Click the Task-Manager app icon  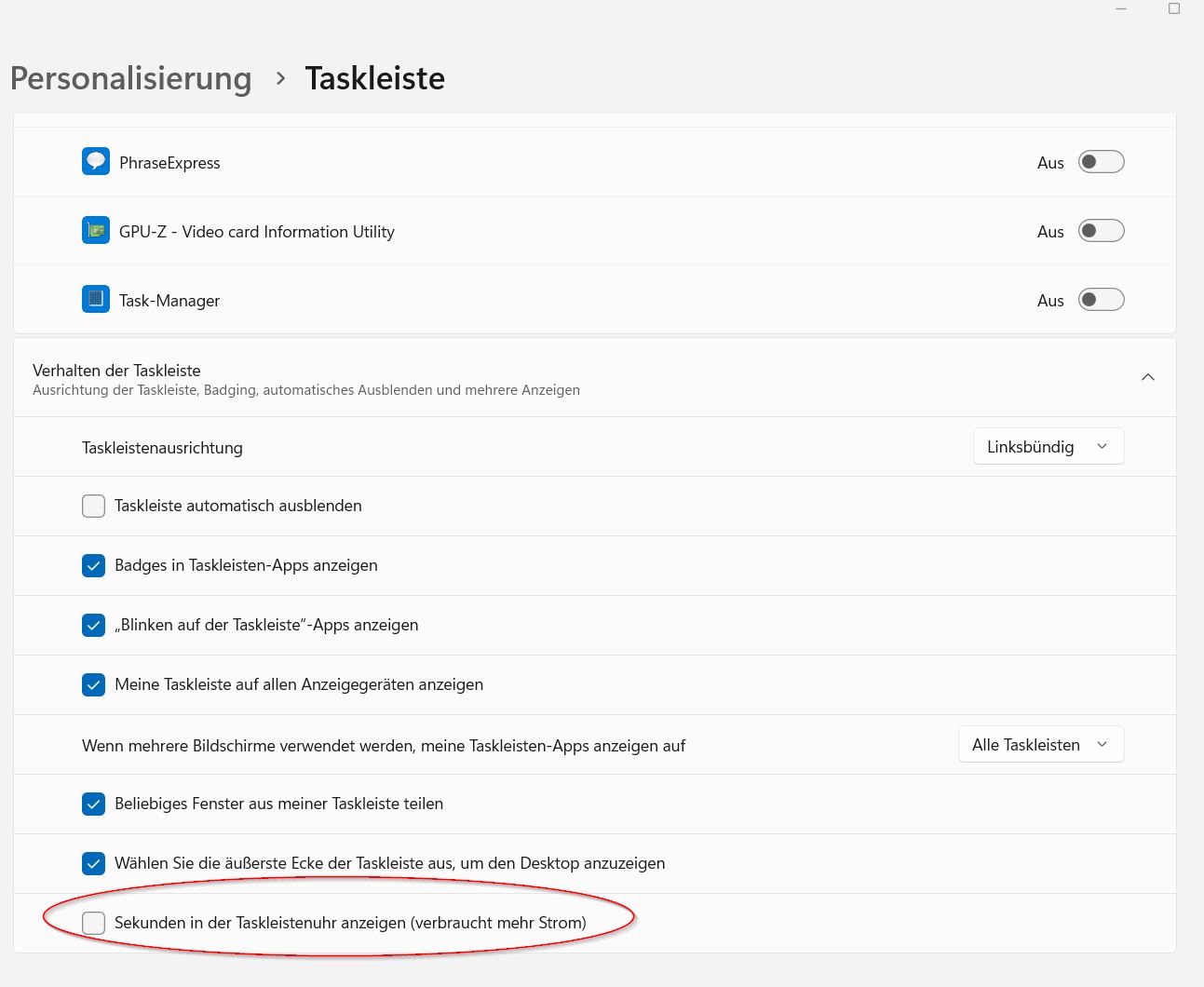click(96, 300)
